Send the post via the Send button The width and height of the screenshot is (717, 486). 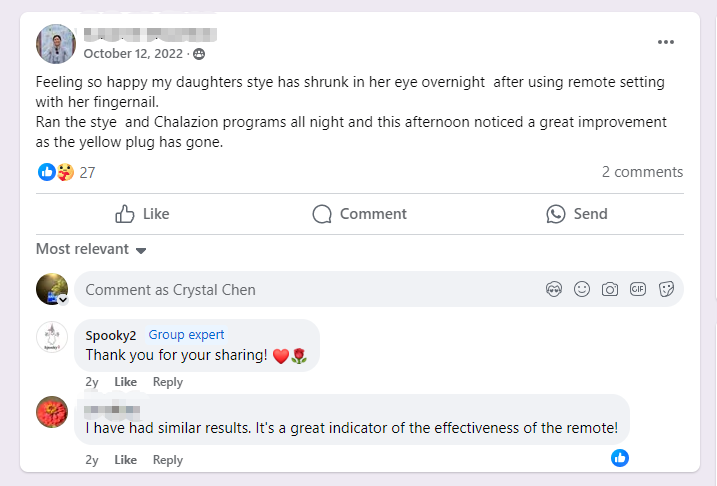point(577,213)
